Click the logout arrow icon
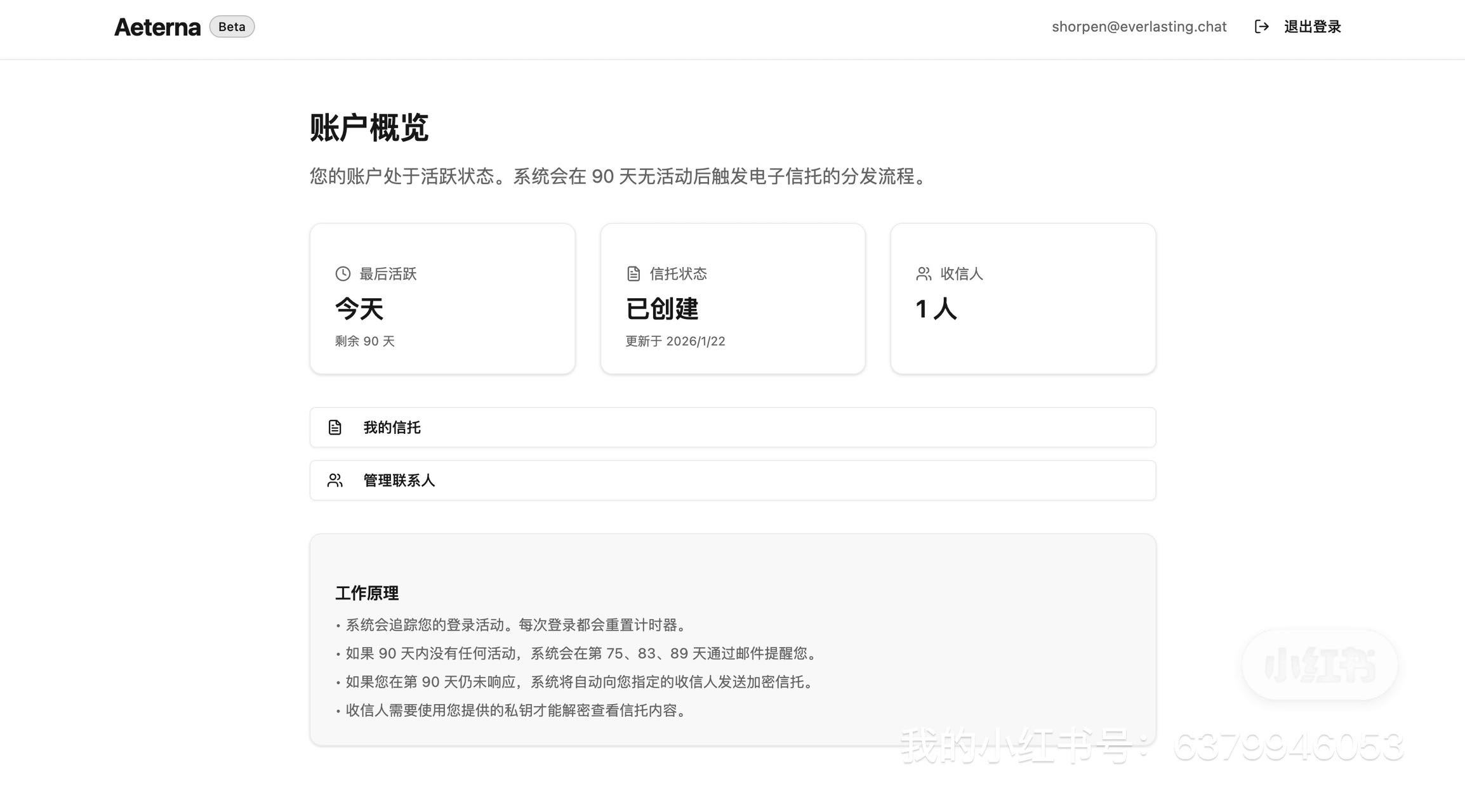This screenshot has height=812, width=1465. (1262, 27)
